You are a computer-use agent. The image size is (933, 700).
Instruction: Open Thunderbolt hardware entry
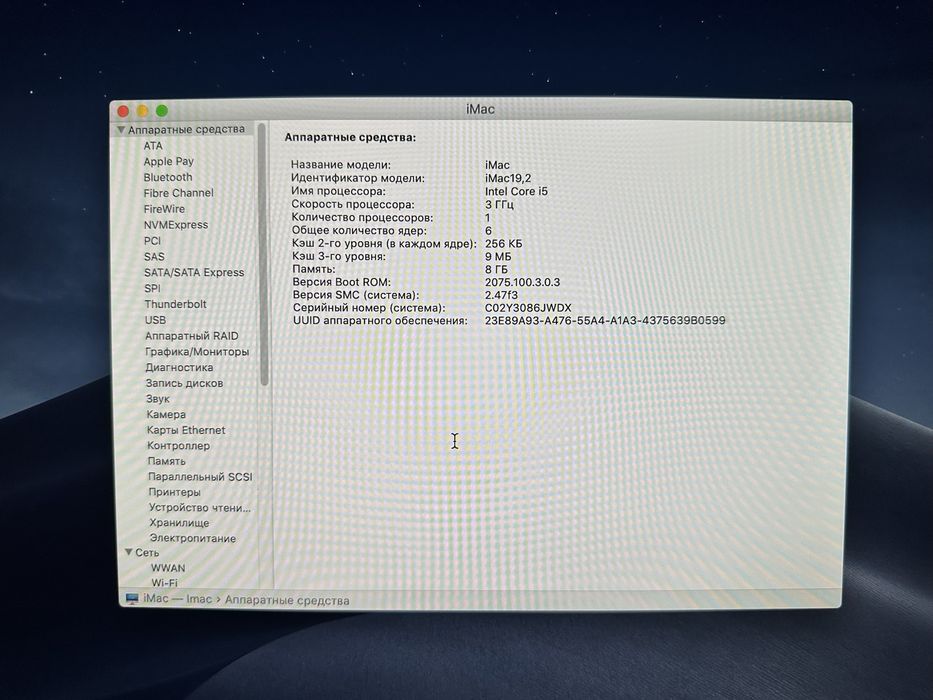pyautogui.click(x=176, y=304)
